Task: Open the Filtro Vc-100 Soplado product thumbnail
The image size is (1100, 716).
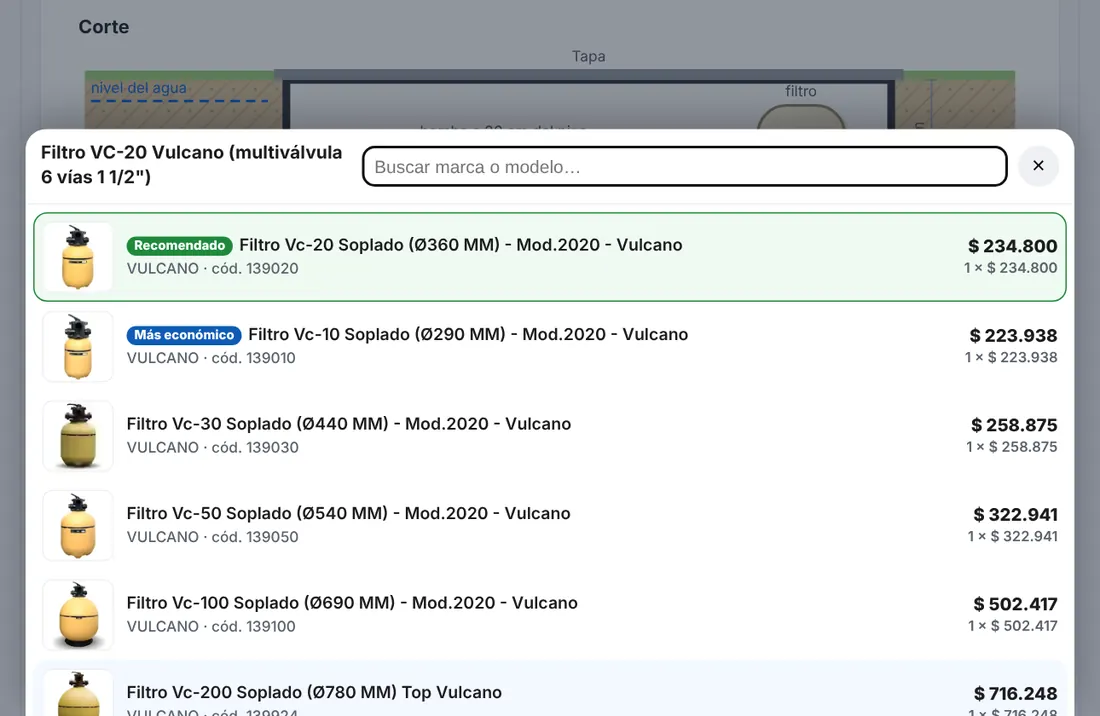Action: coord(78,614)
